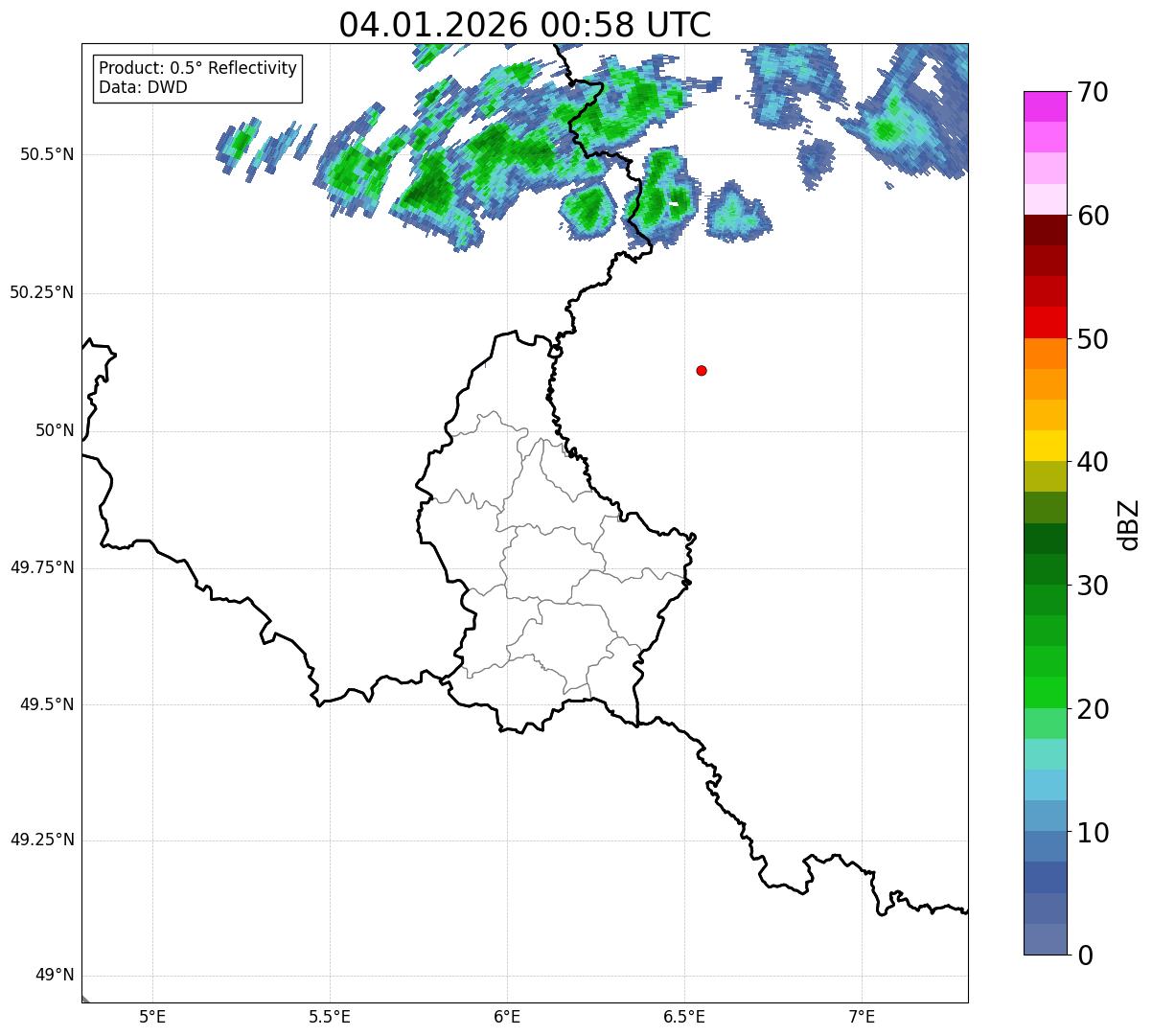
Task: Click the 49.75°N latitude label
Action: click(42, 567)
